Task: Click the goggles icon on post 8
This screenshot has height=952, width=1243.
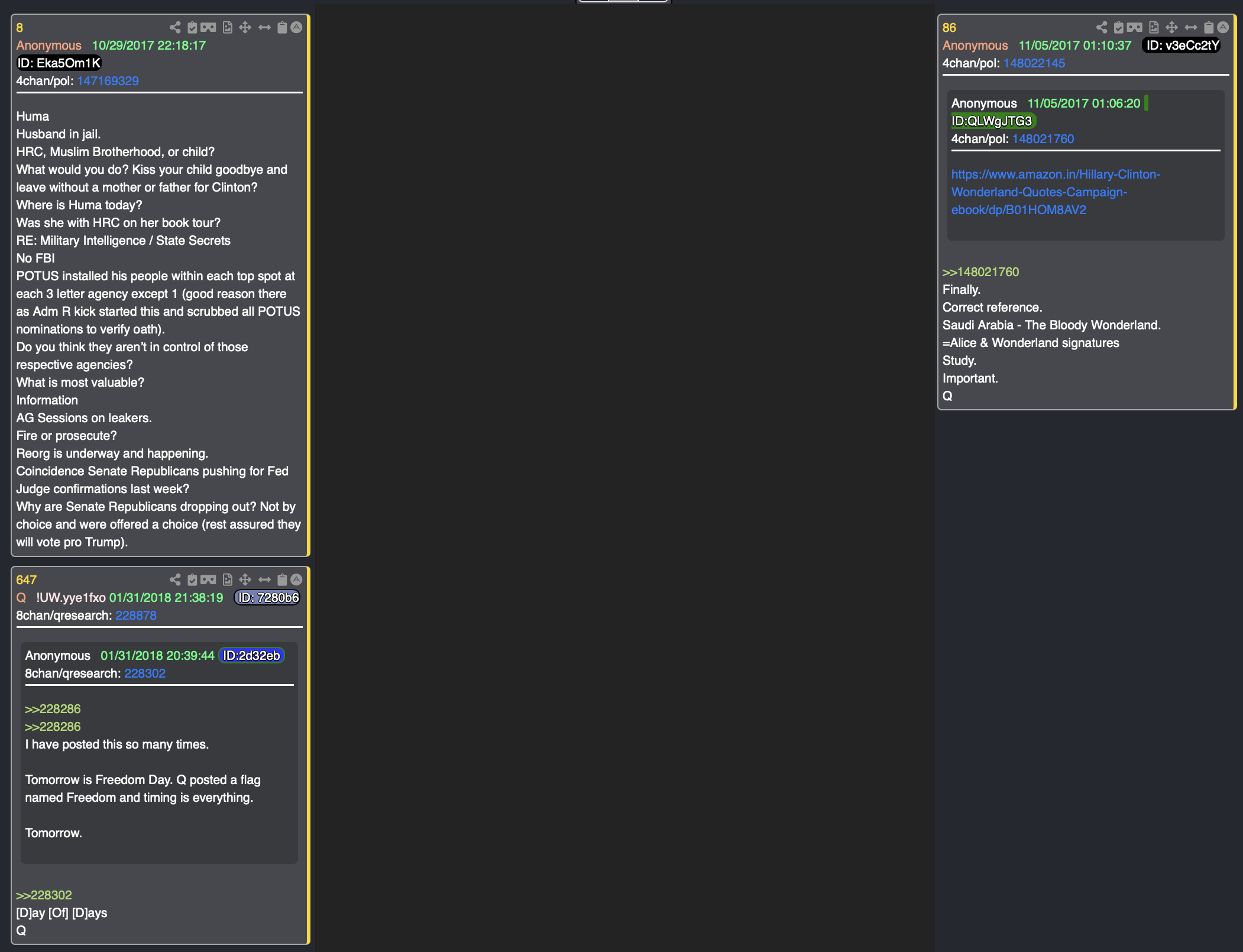Action: click(x=208, y=27)
